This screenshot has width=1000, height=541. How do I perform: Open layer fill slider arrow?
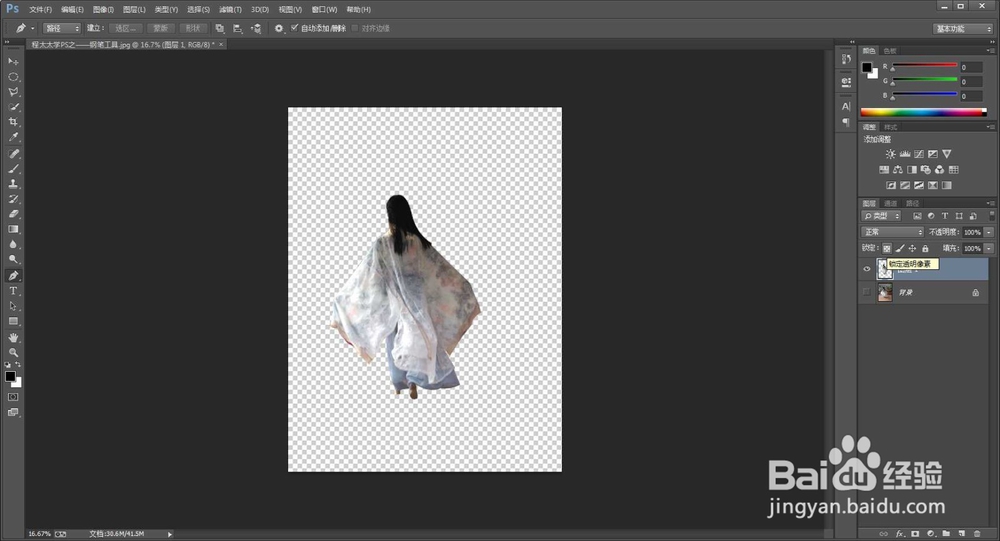coord(989,248)
